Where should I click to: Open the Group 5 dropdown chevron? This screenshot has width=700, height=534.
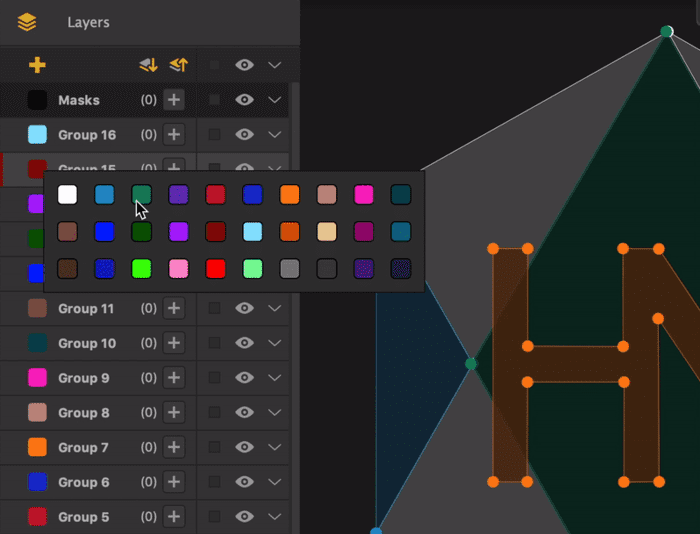coord(275,517)
